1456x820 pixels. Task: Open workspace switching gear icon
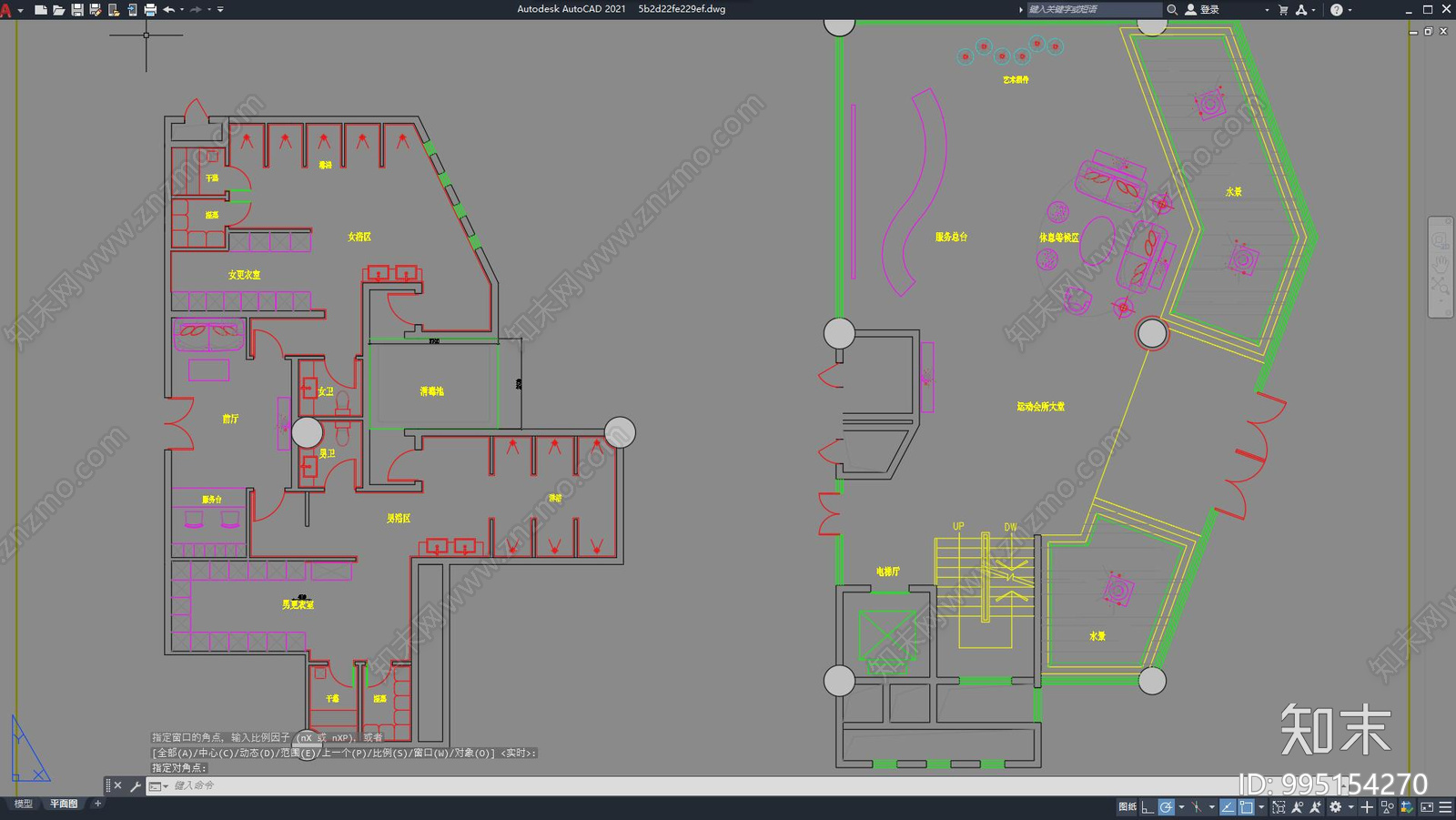(x=1335, y=807)
